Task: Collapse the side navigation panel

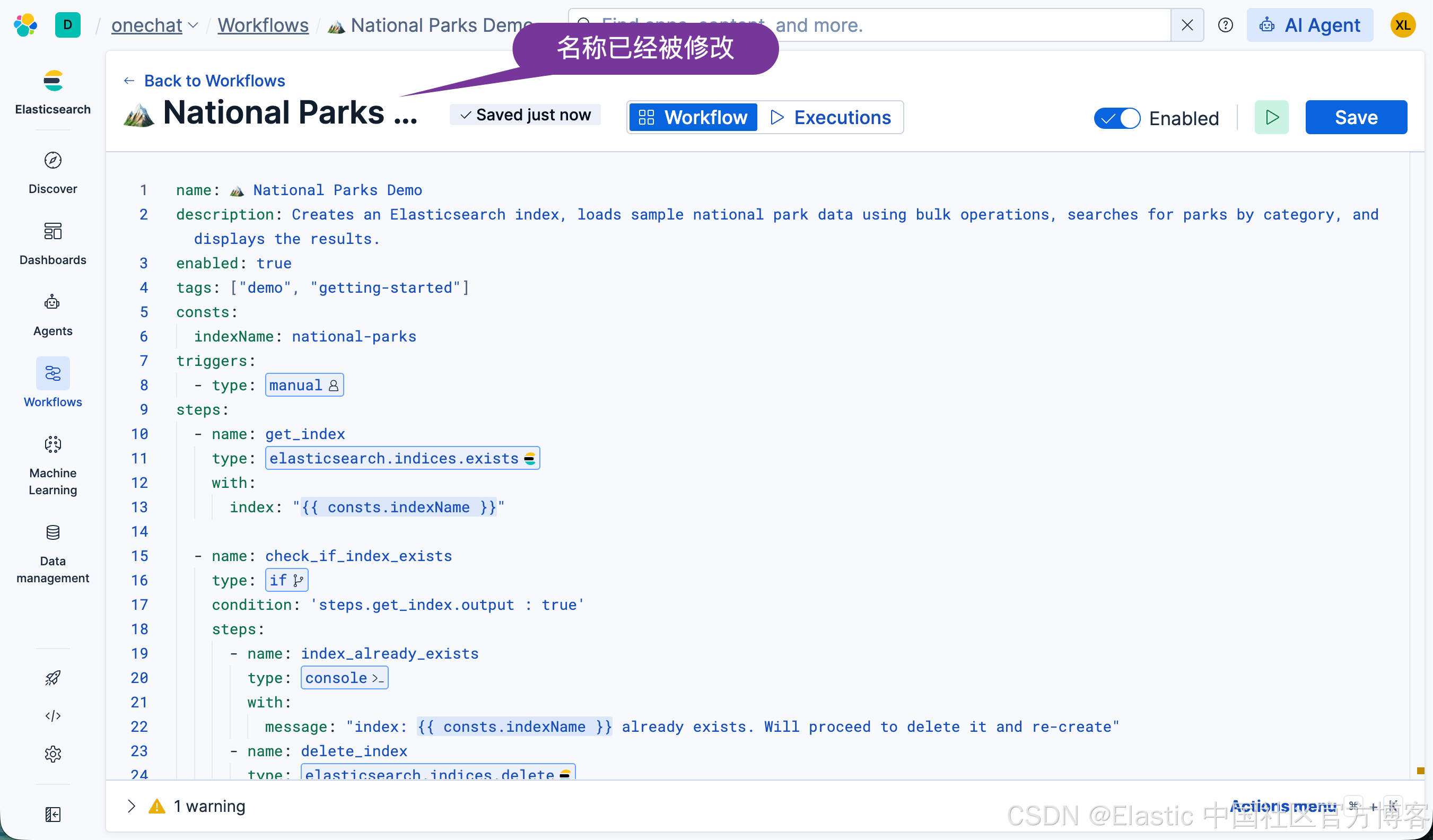Action: (53, 815)
